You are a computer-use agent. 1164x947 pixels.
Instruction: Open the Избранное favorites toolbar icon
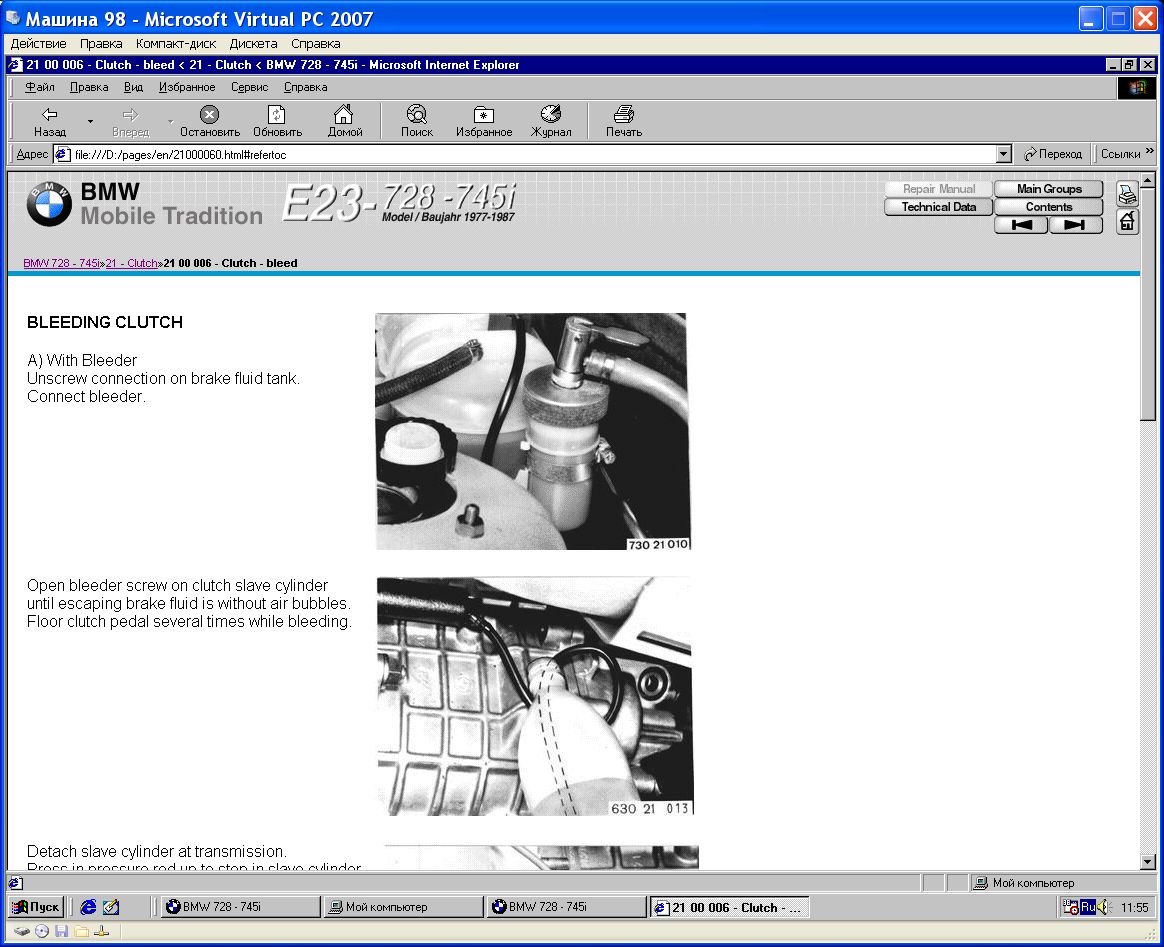pos(484,121)
